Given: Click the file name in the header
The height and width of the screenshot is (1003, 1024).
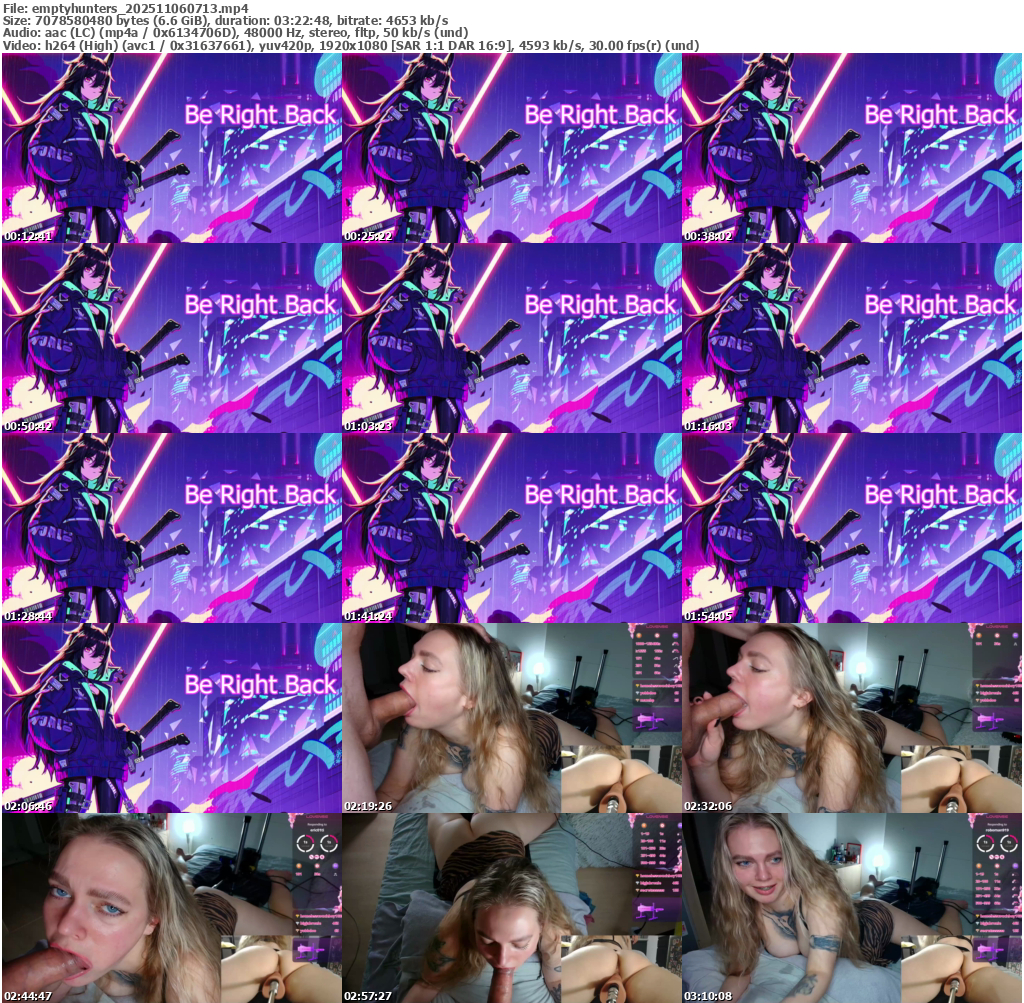Looking at the screenshot, I should point(125,7).
